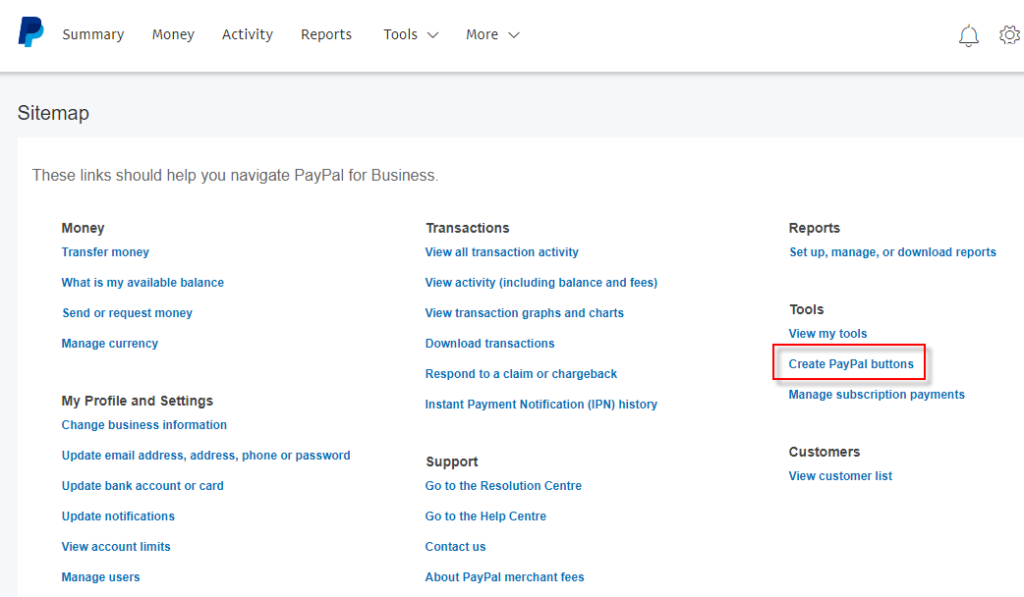The height and width of the screenshot is (597, 1024).
Task: Open the Reports navigation item
Action: pos(326,35)
